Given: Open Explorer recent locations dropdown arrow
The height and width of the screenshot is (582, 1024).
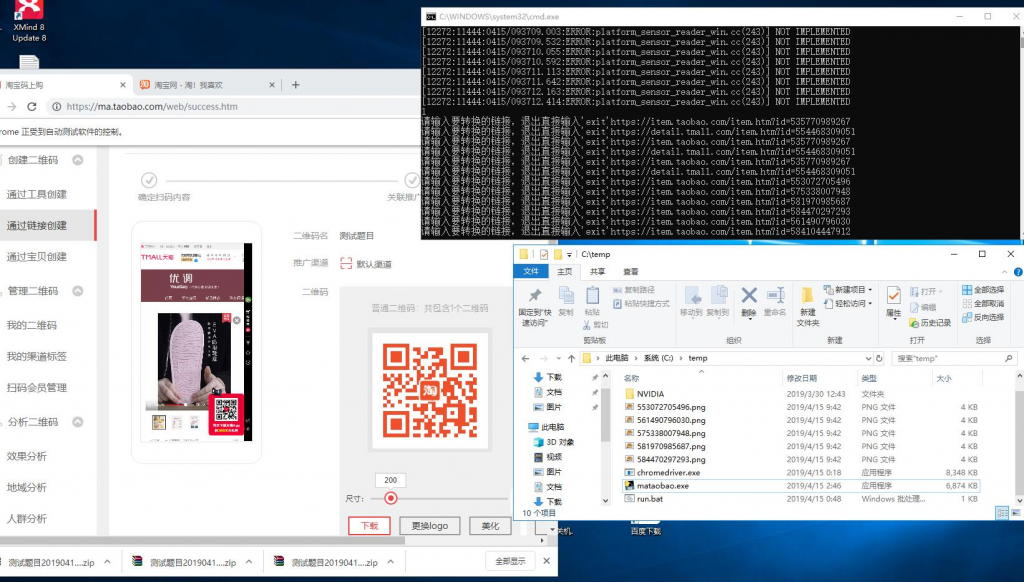Looking at the screenshot, I should (558, 358).
